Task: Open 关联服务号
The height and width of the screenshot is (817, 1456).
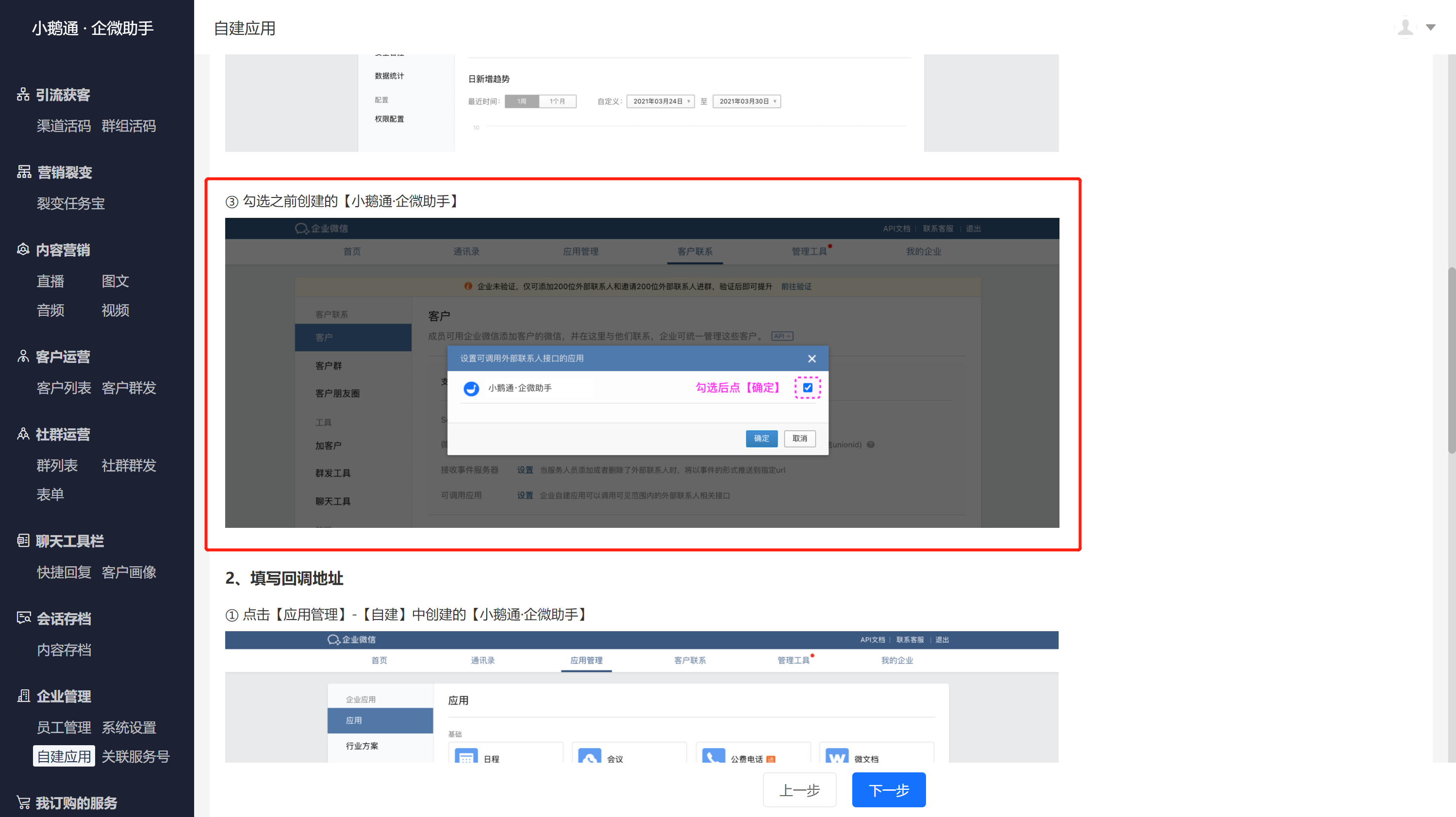Action: pos(136,756)
